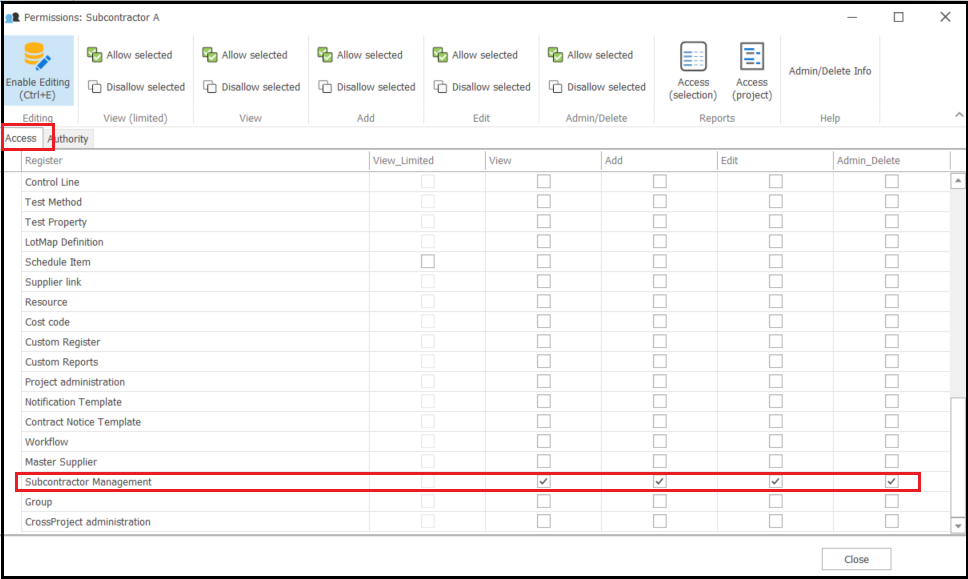Click Allow selected in View (limited) group
Screen dimensions: 968x579
pyautogui.click(x=130, y=55)
